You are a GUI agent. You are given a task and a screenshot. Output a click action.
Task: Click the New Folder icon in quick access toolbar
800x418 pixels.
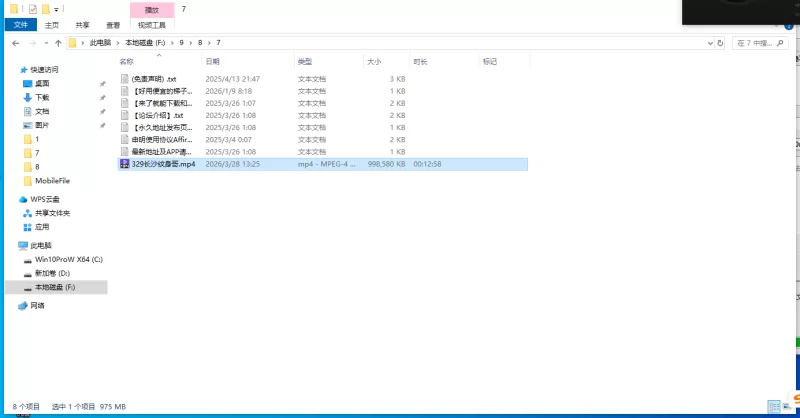pos(45,9)
